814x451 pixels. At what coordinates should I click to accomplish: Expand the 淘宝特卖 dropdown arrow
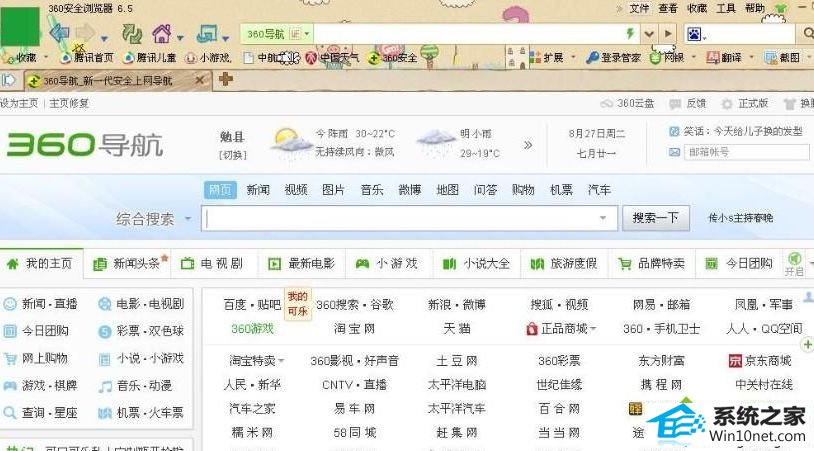click(x=281, y=361)
